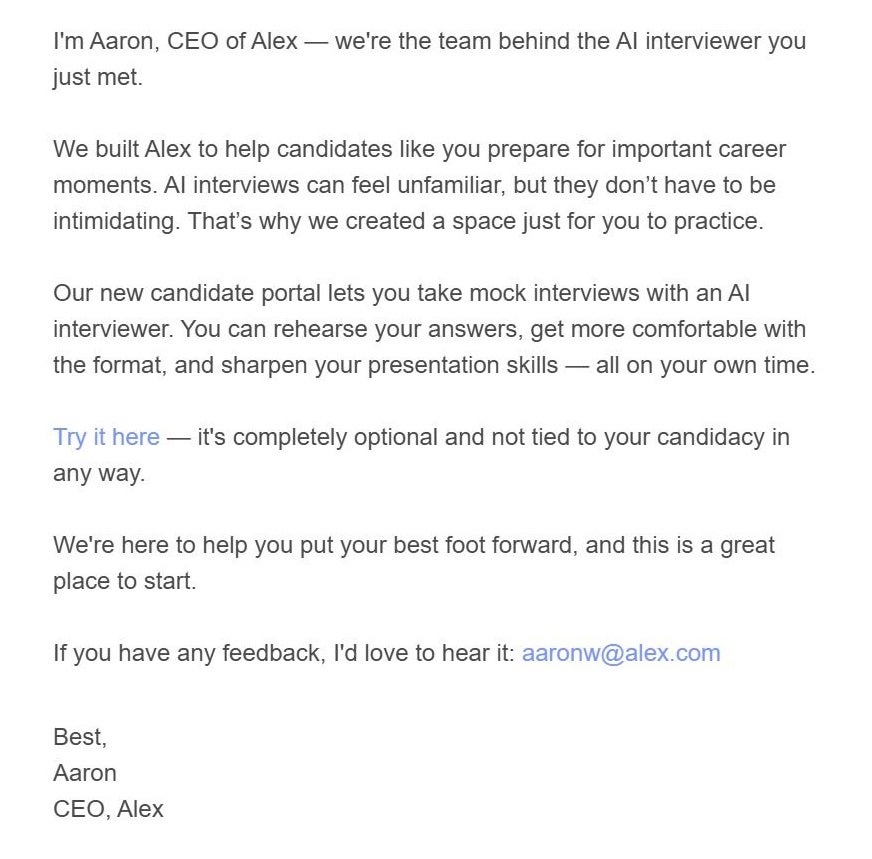Click the text "If you have any feedback"

tap(175, 653)
